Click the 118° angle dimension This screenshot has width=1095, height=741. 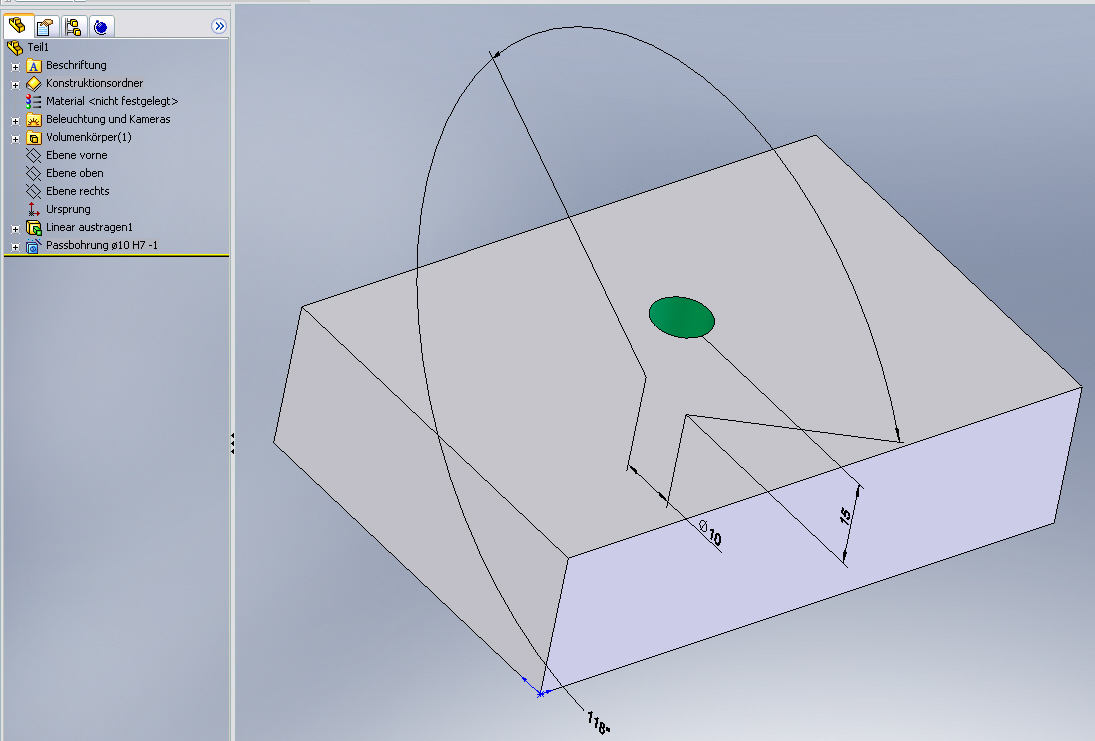598,723
